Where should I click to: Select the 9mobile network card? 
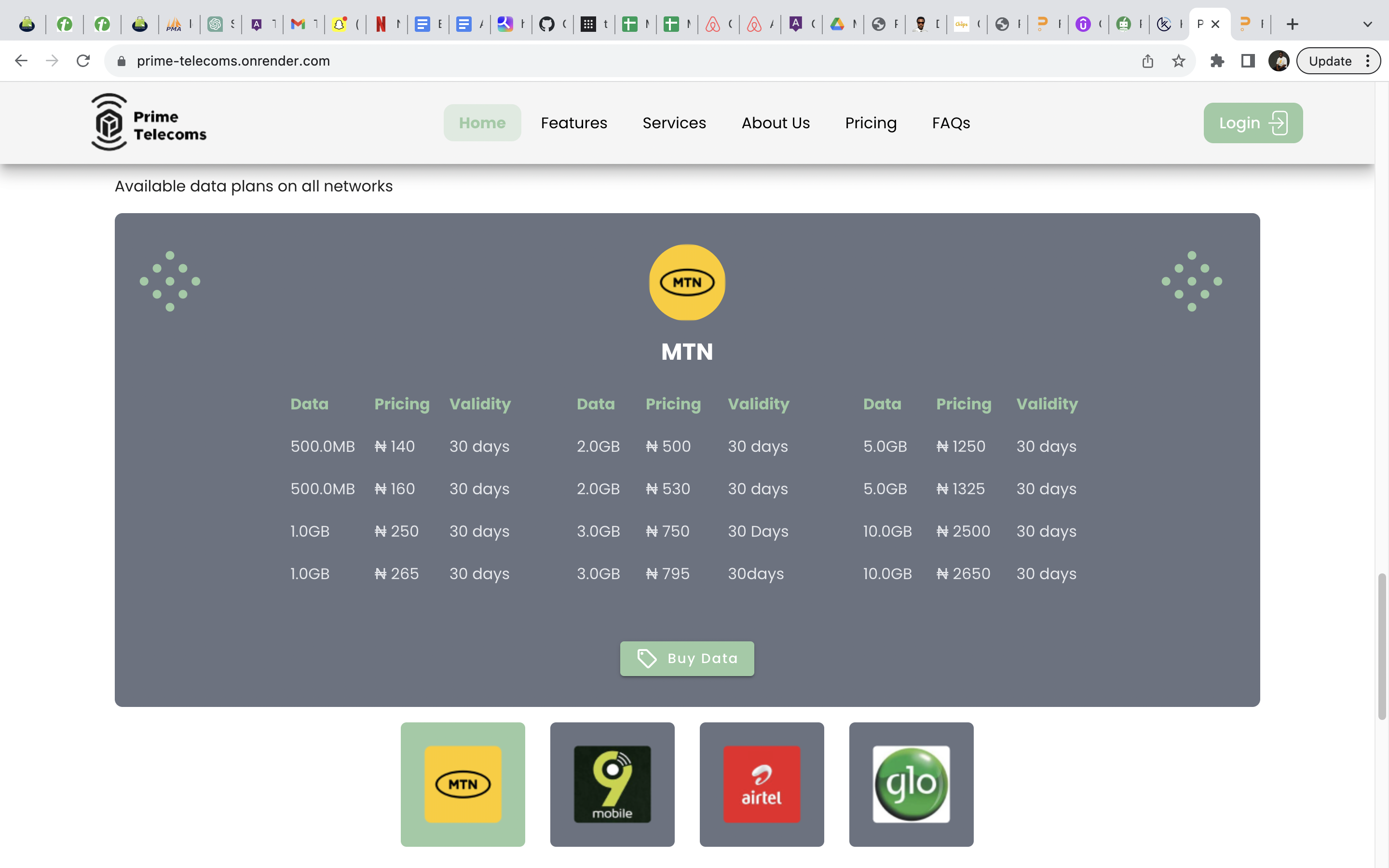click(x=612, y=784)
